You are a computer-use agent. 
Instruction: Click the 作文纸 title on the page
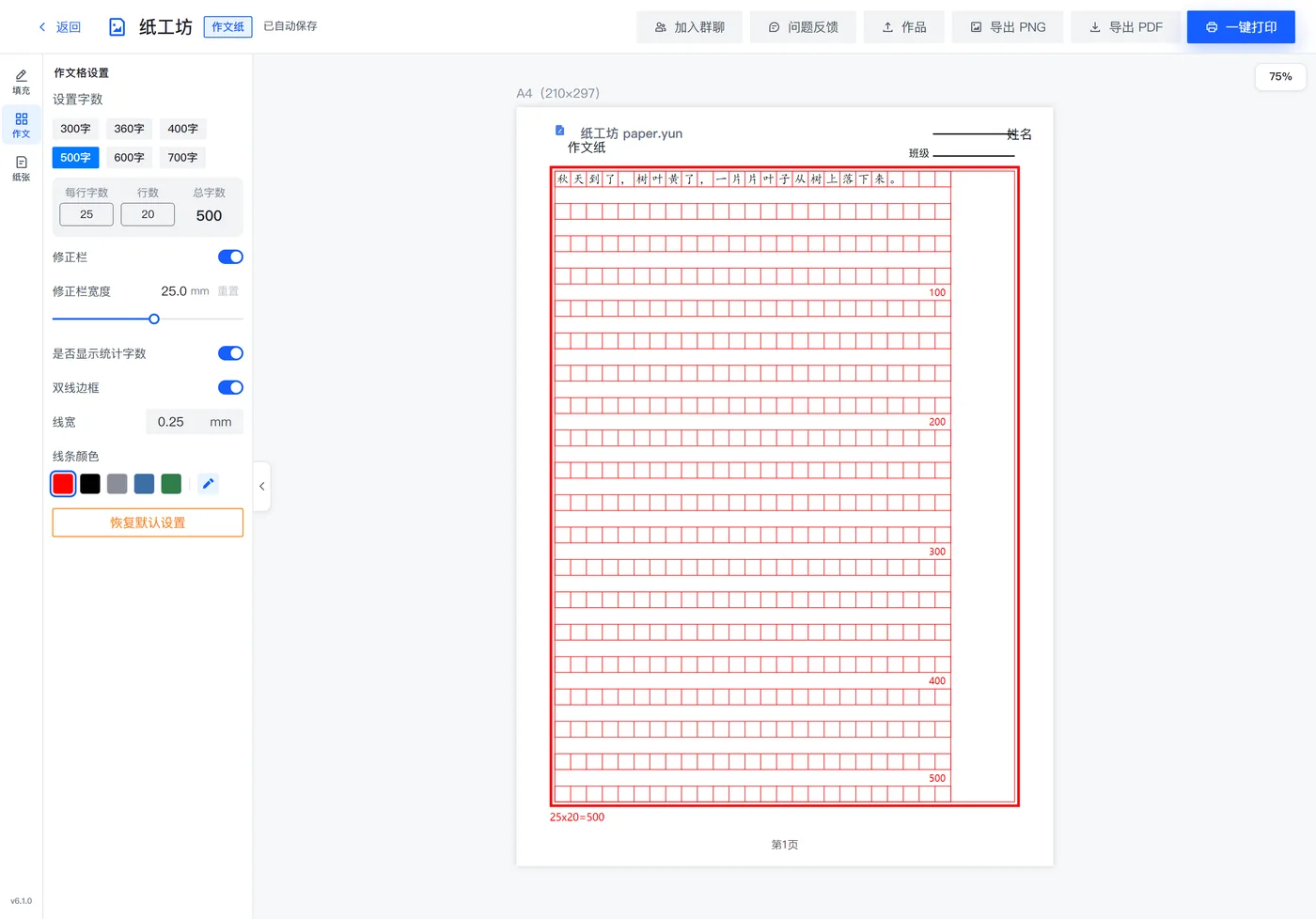pyautogui.click(x=587, y=148)
